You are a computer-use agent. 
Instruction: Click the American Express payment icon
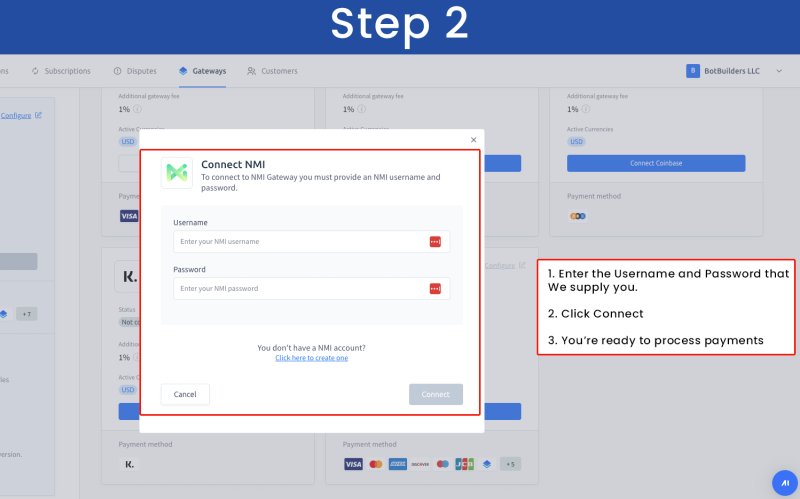[398, 464]
